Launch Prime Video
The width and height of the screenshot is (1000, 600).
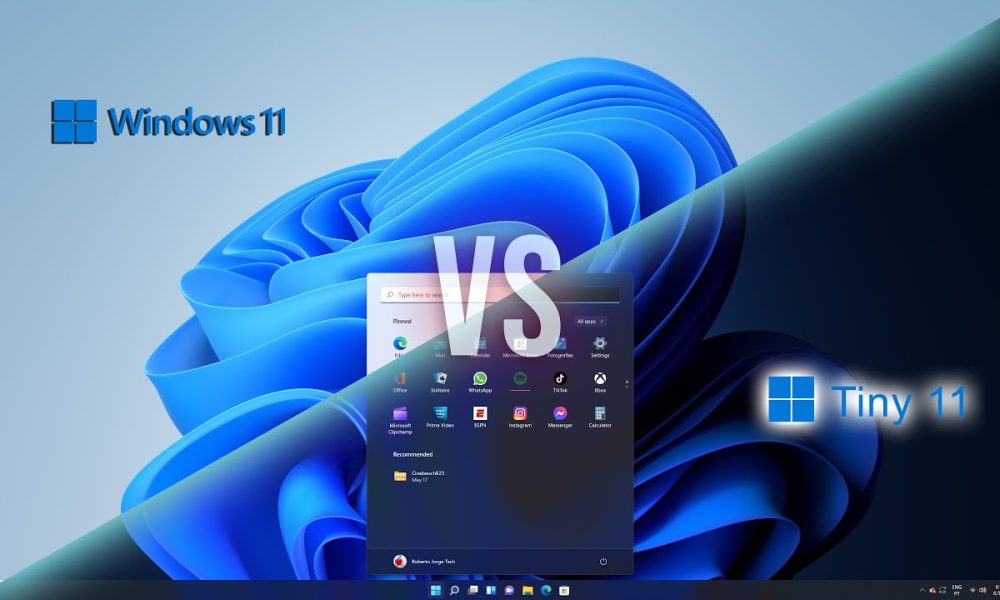[x=440, y=414]
